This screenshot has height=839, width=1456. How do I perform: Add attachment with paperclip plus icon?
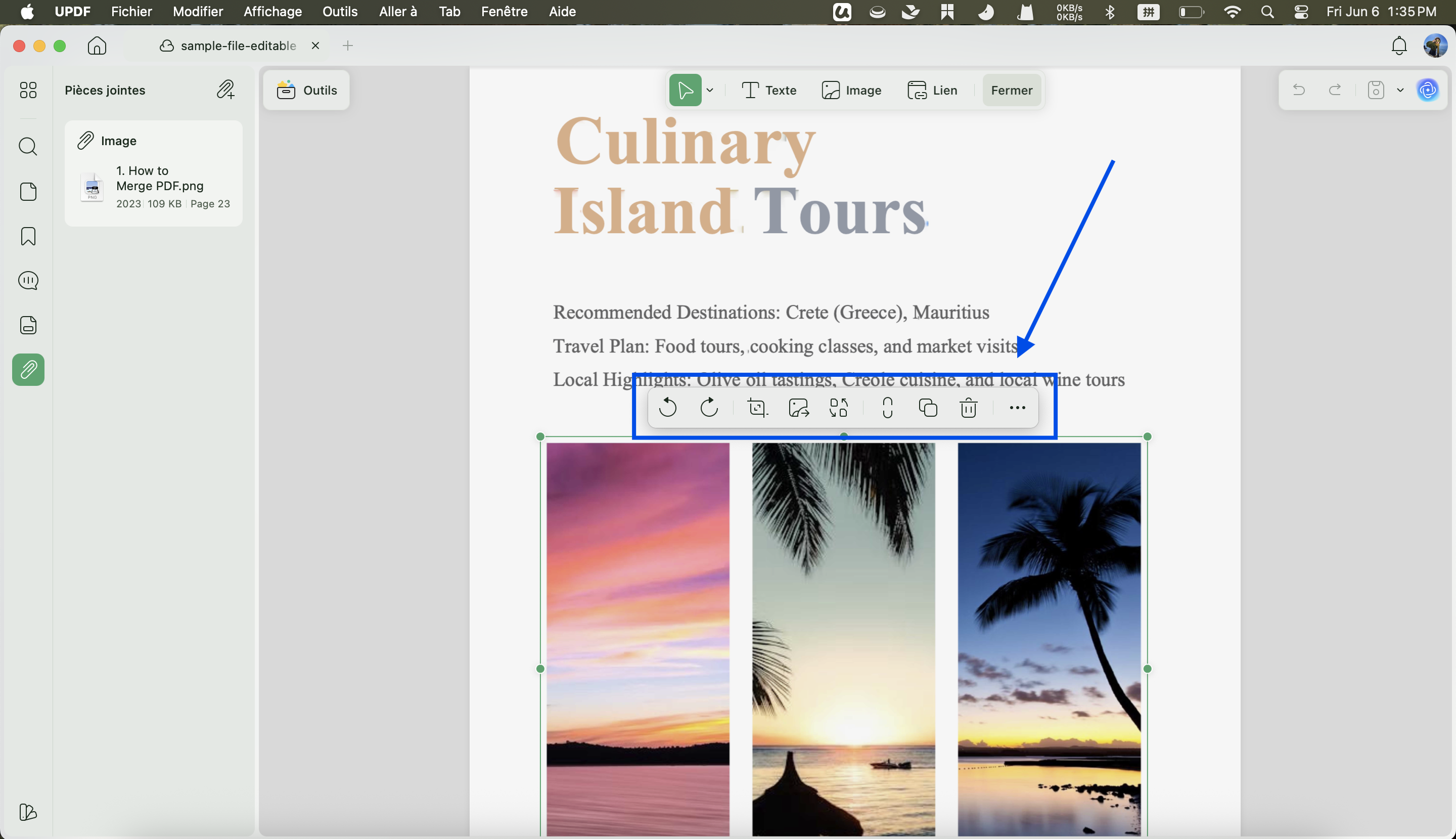[x=226, y=90]
